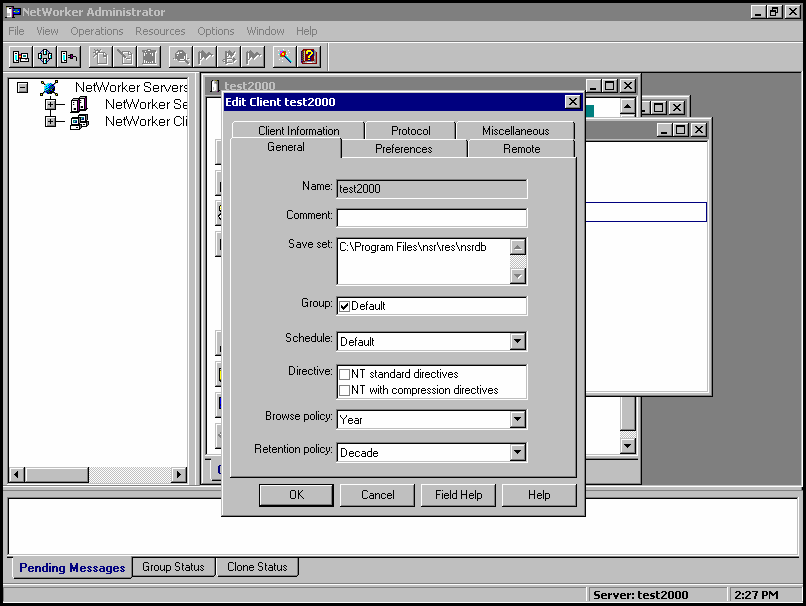This screenshot has height=606, width=806.
Task: Open the Options menu
Action: (x=216, y=31)
